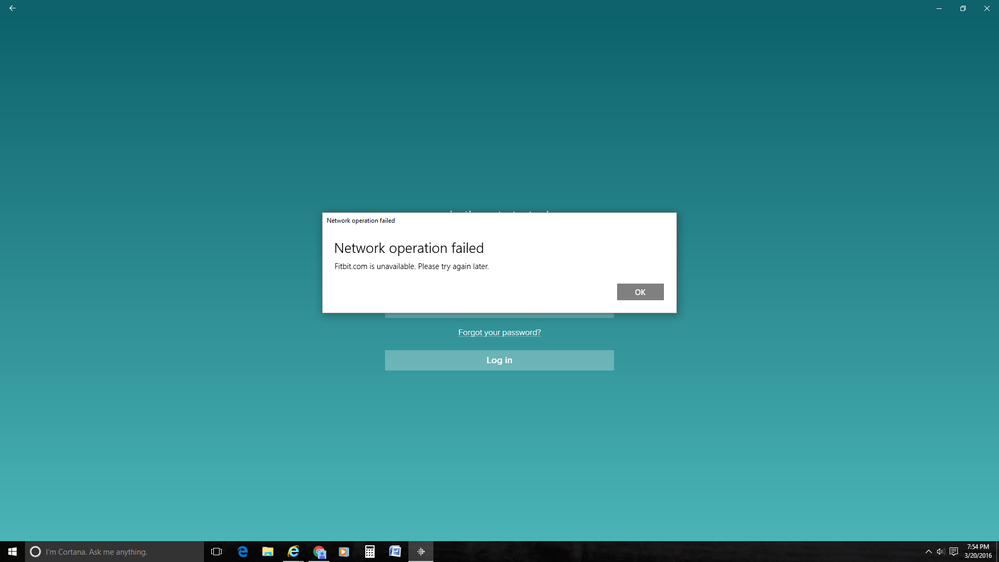Restore down the Fitbit app window

pos(963,8)
